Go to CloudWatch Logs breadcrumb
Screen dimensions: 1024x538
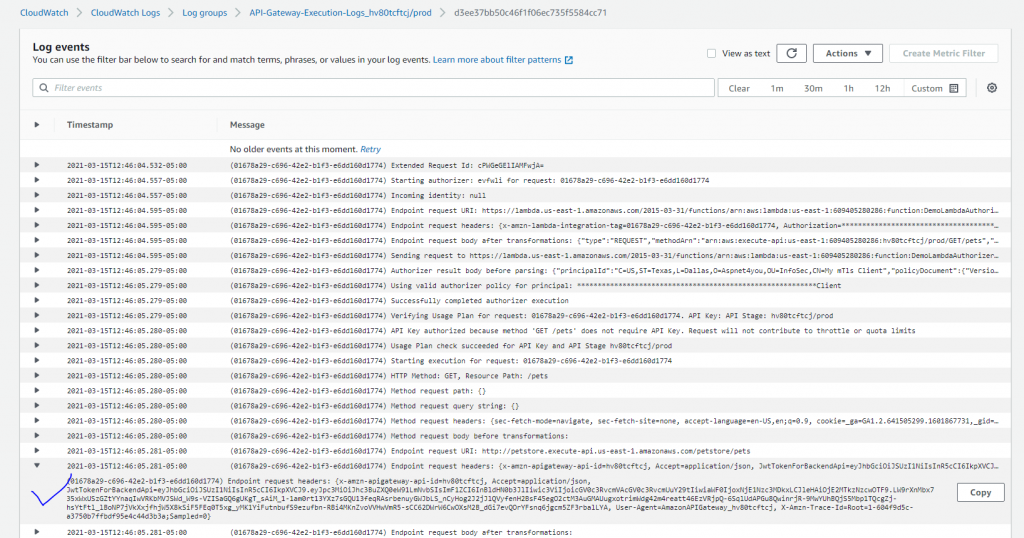pyautogui.click(x=125, y=12)
